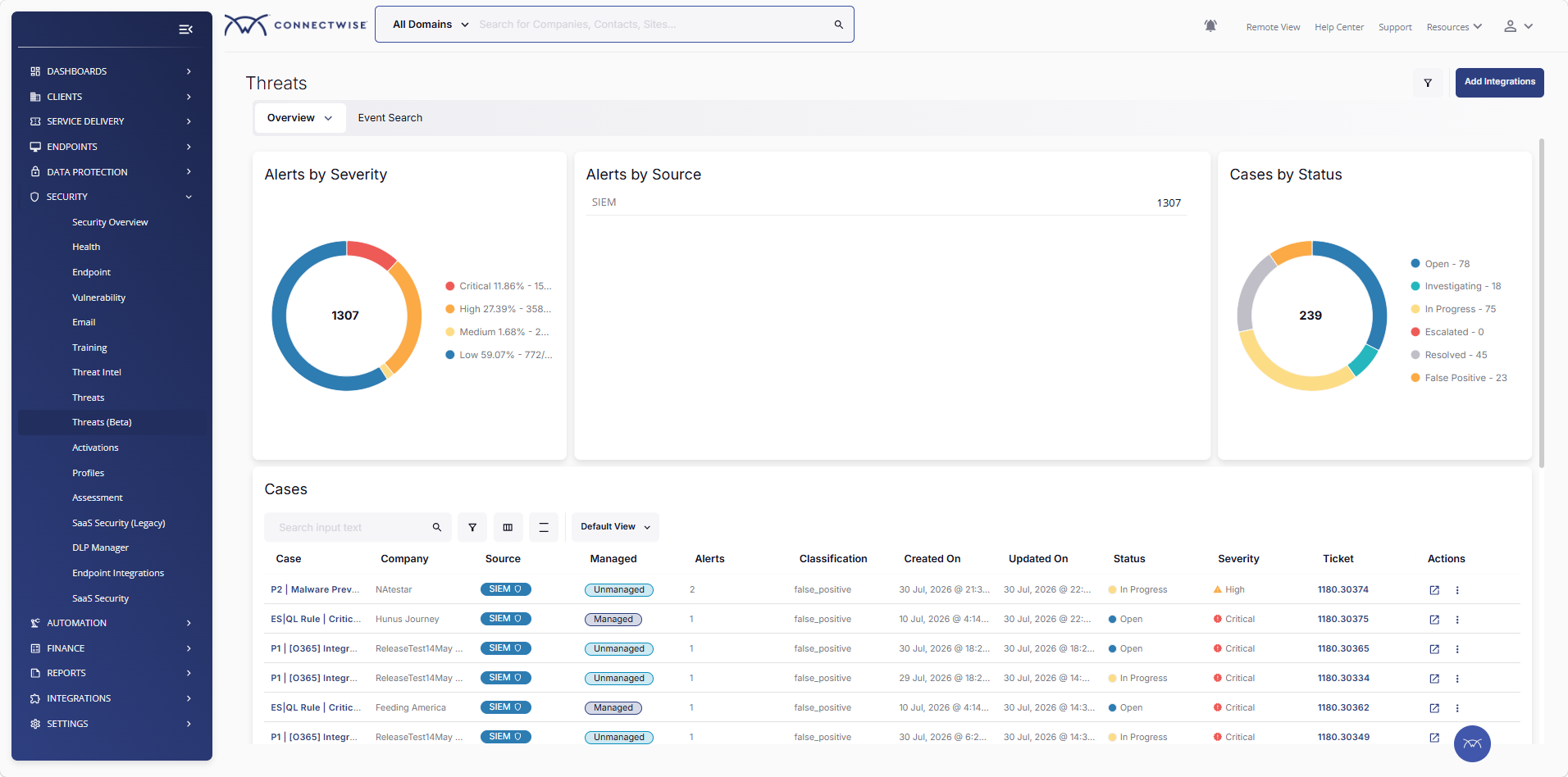Image resolution: width=1568 pixels, height=777 pixels.
Task: Click Add Integrations button
Action: [x=1499, y=82]
